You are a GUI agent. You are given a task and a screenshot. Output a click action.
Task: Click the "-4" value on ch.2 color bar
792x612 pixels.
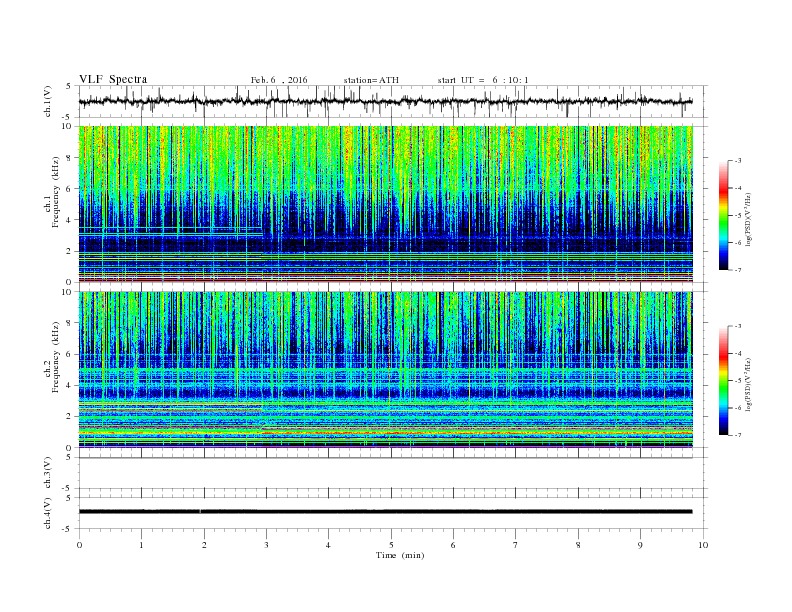(x=737, y=353)
